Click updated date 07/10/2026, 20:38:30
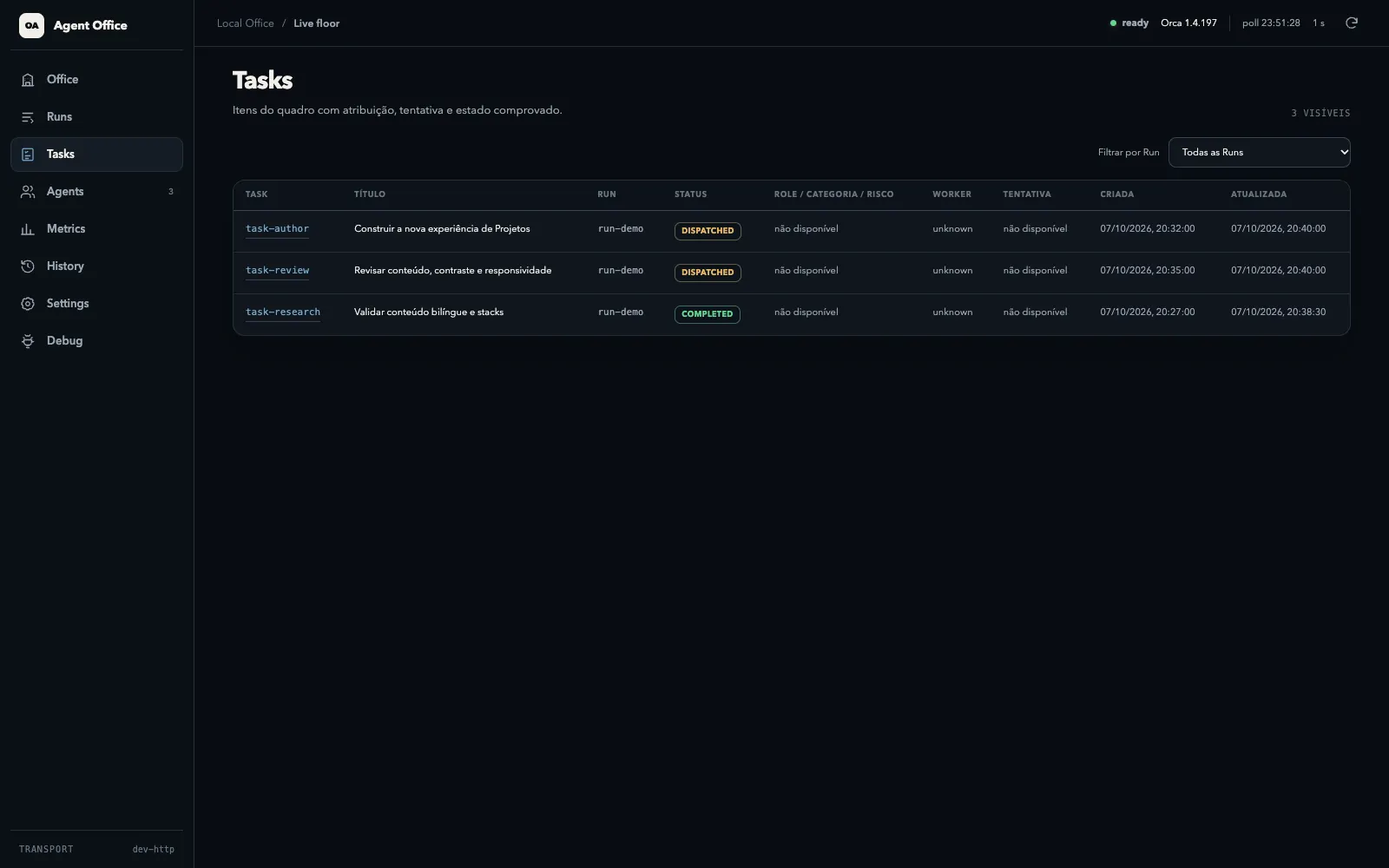 click(1278, 312)
